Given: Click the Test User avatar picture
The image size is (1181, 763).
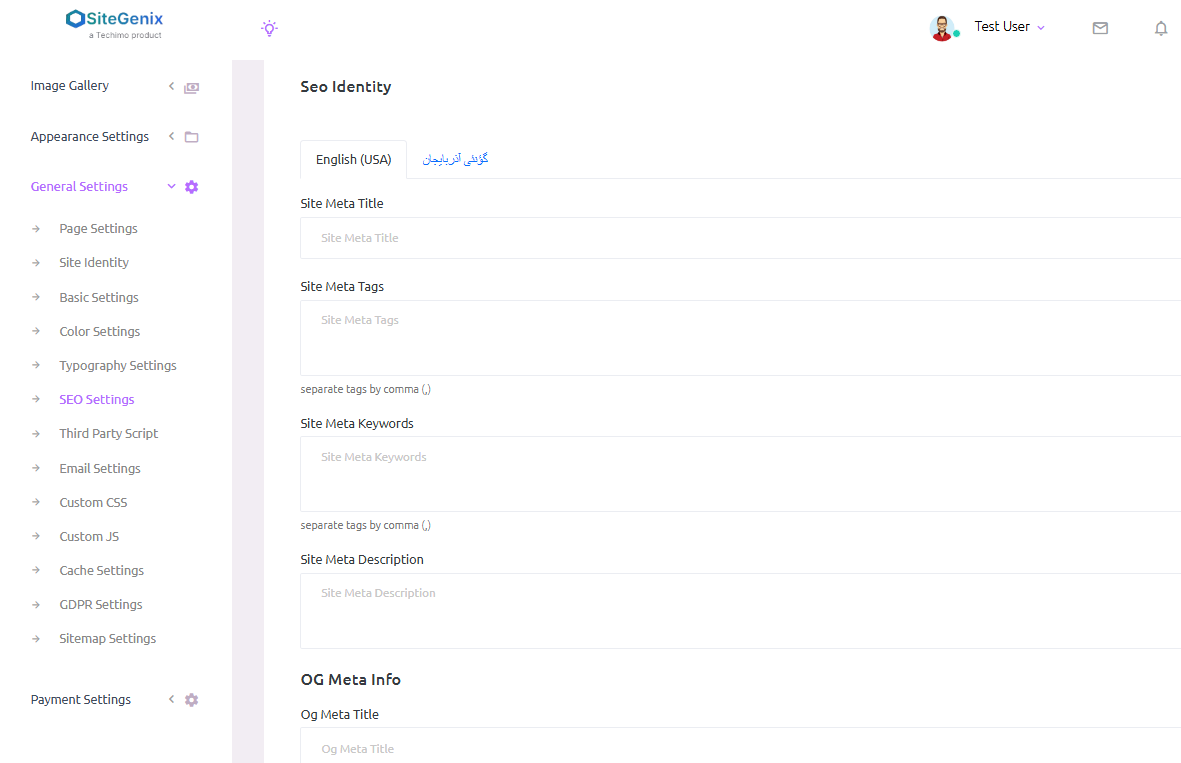Looking at the screenshot, I should pos(942,28).
